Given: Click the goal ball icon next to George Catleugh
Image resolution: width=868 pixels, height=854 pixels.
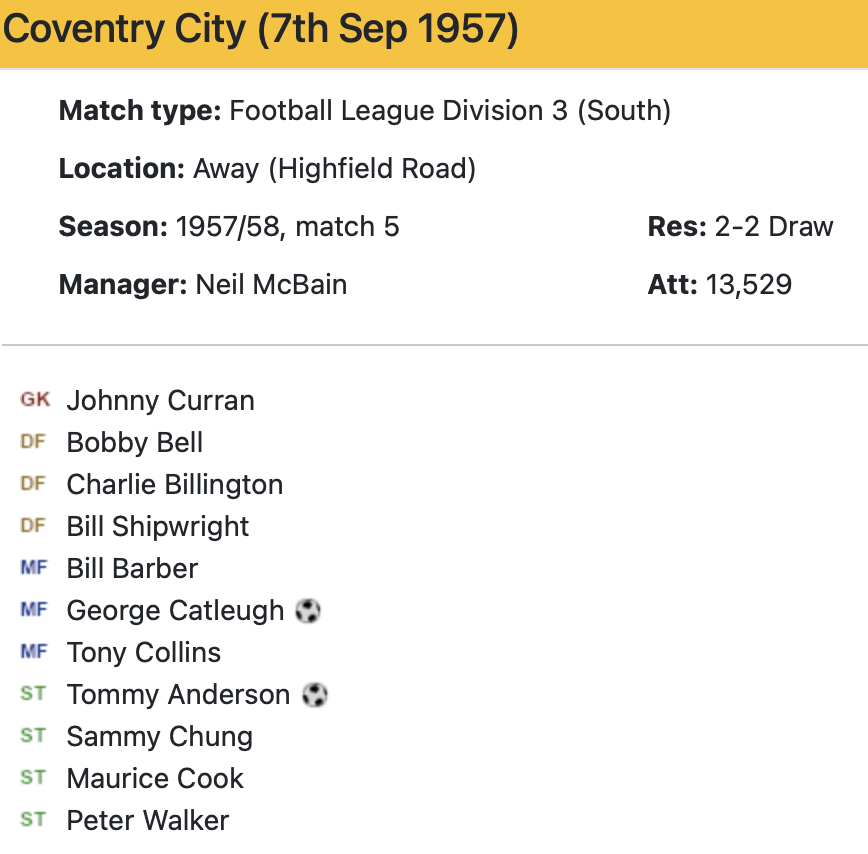Looking at the screenshot, I should (308, 610).
